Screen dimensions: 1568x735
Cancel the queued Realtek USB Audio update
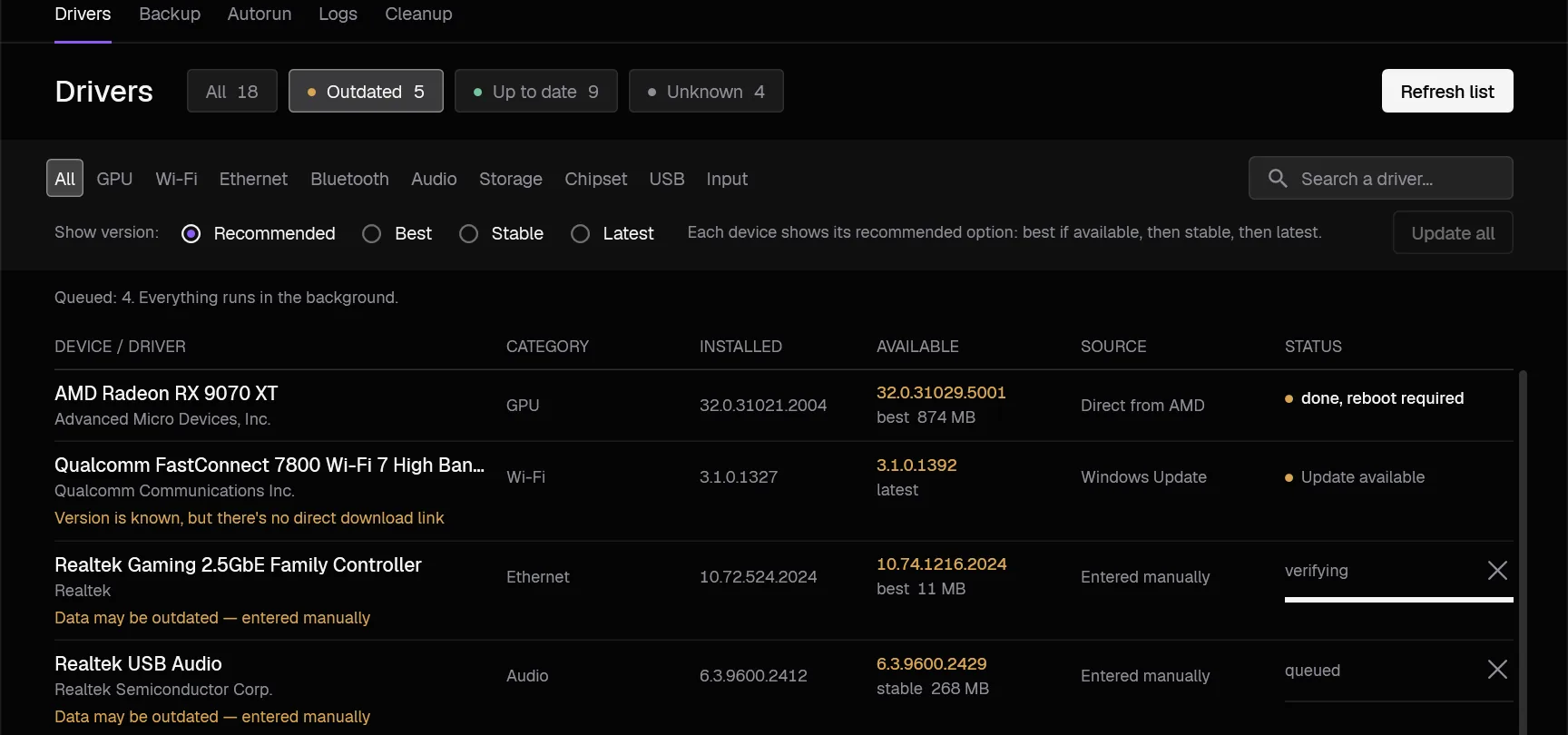coord(1497,670)
